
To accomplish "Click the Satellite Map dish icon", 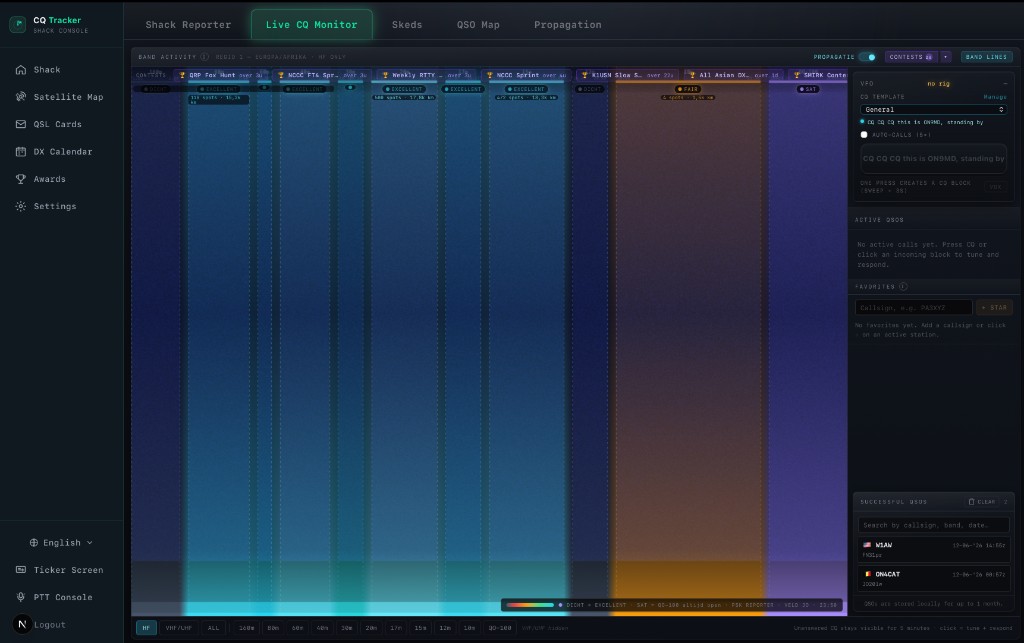I will tap(21, 97).
